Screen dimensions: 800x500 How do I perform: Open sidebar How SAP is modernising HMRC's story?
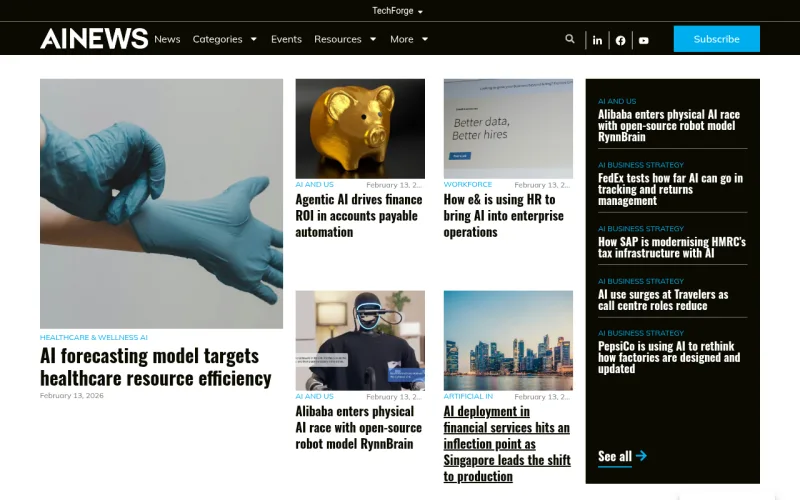[672, 247]
